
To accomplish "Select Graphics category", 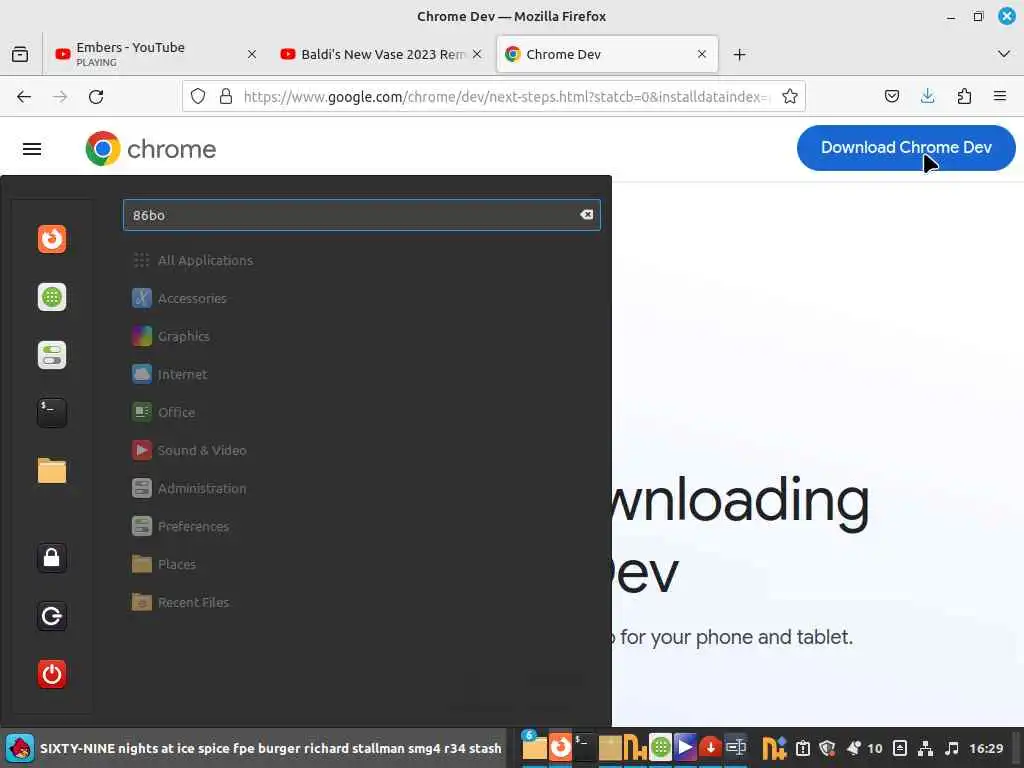I will pyautogui.click(x=171, y=336).
